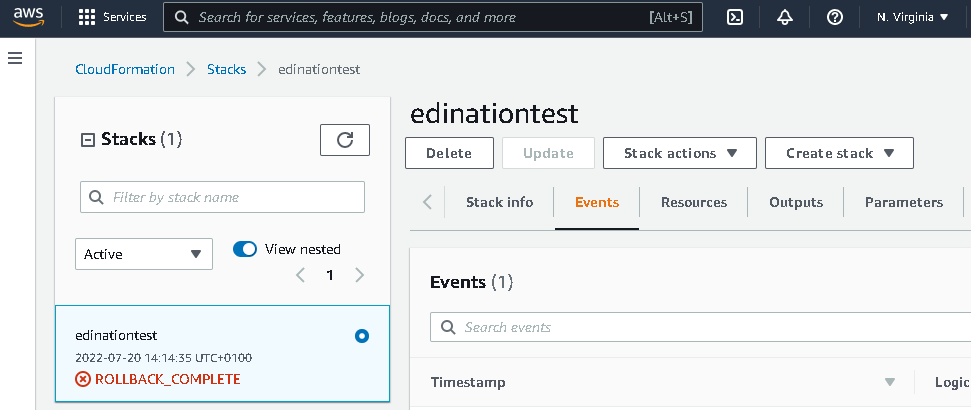This screenshot has width=971, height=410.
Task: Open the N. Virginia region dropdown
Action: point(913,17)
